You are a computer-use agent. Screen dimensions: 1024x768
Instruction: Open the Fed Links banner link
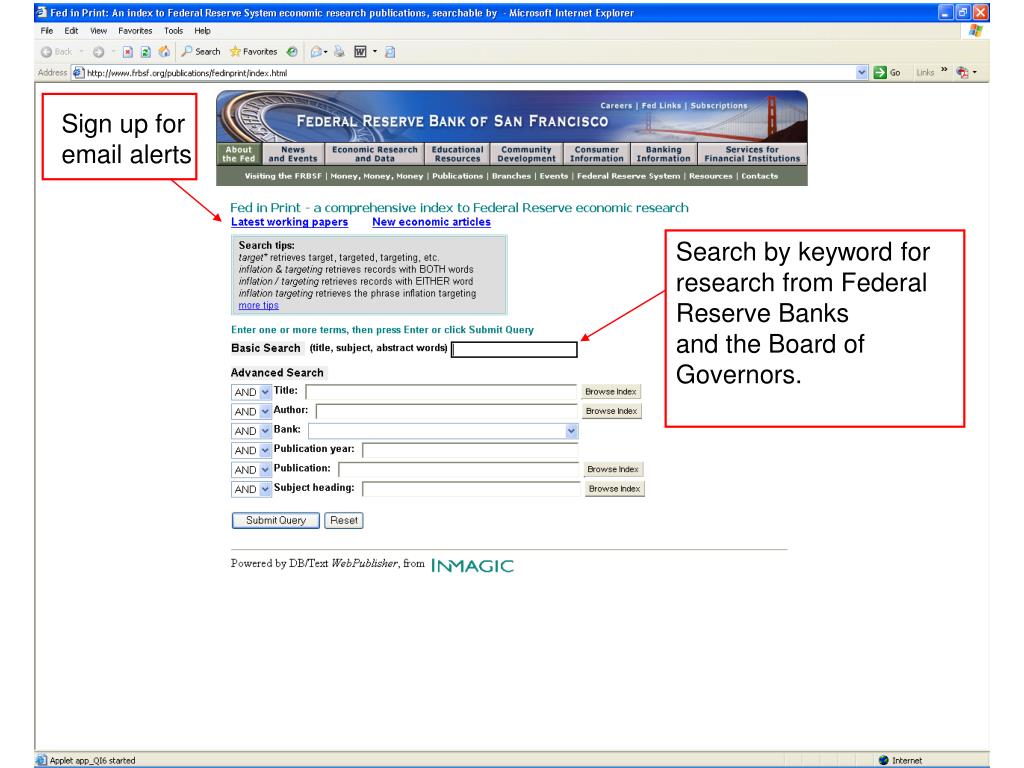point(661,105)
